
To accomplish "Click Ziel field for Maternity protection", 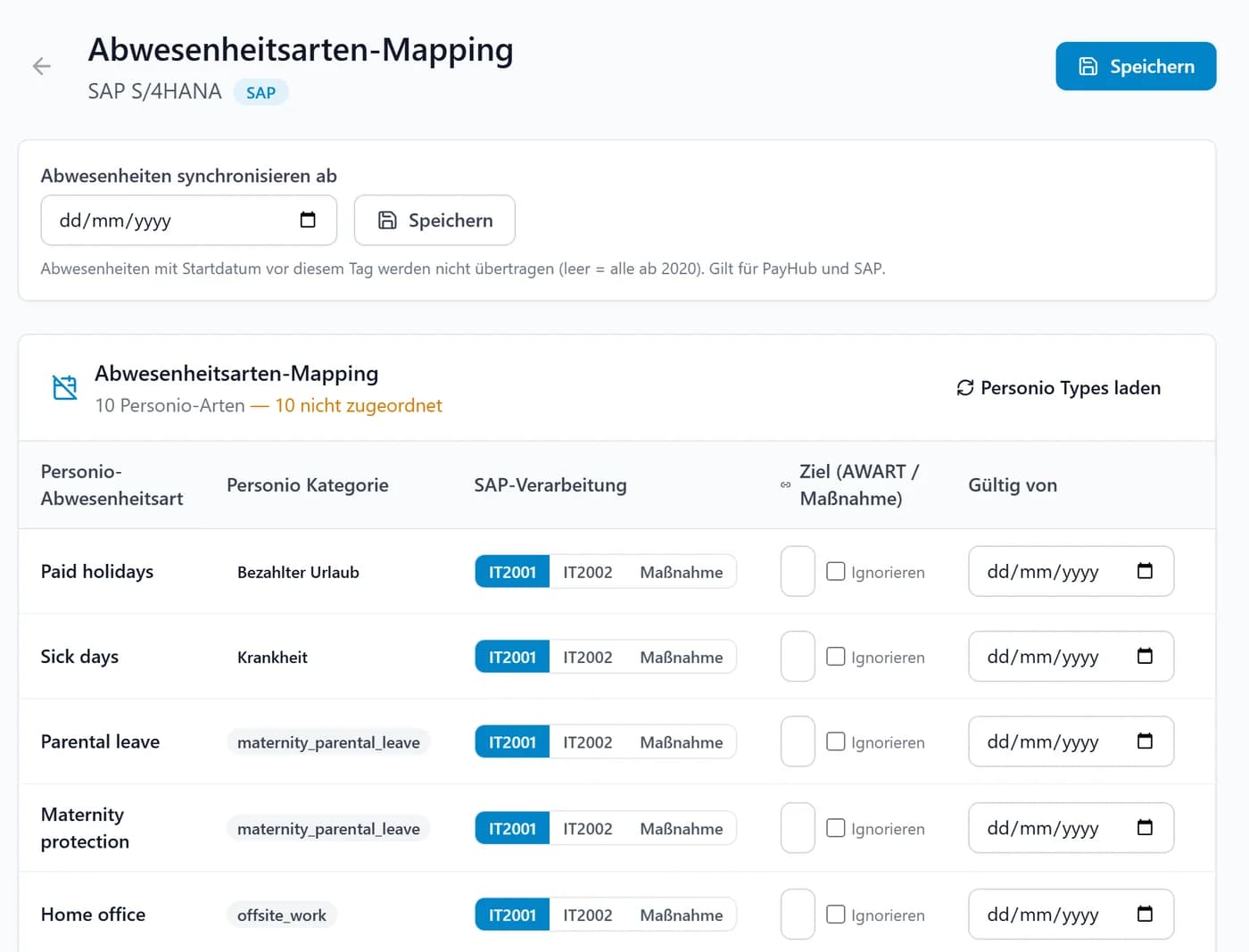I will tap(798, 827).
